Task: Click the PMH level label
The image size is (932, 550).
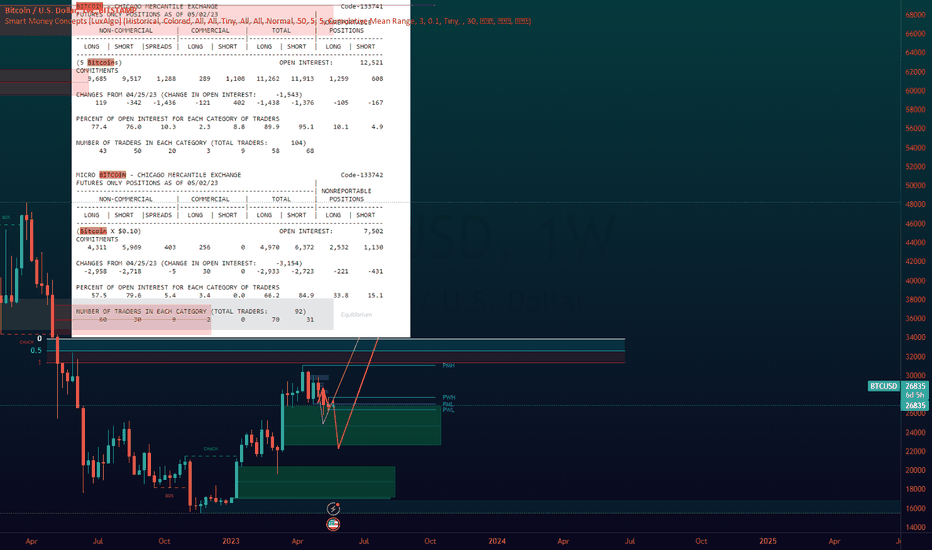Action: (448, 365)
